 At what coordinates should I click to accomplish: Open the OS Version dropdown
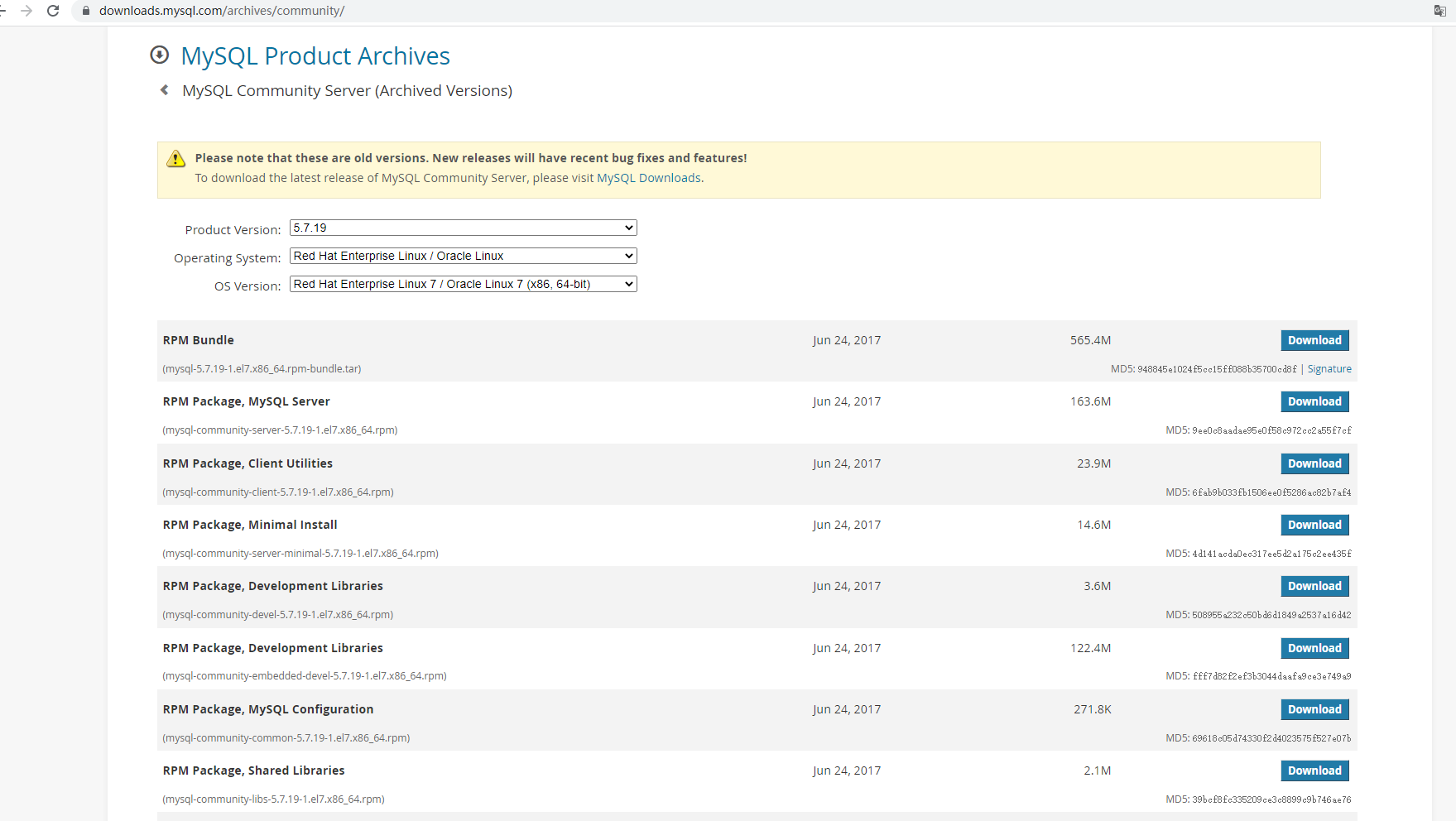click(x=463, y=284)
